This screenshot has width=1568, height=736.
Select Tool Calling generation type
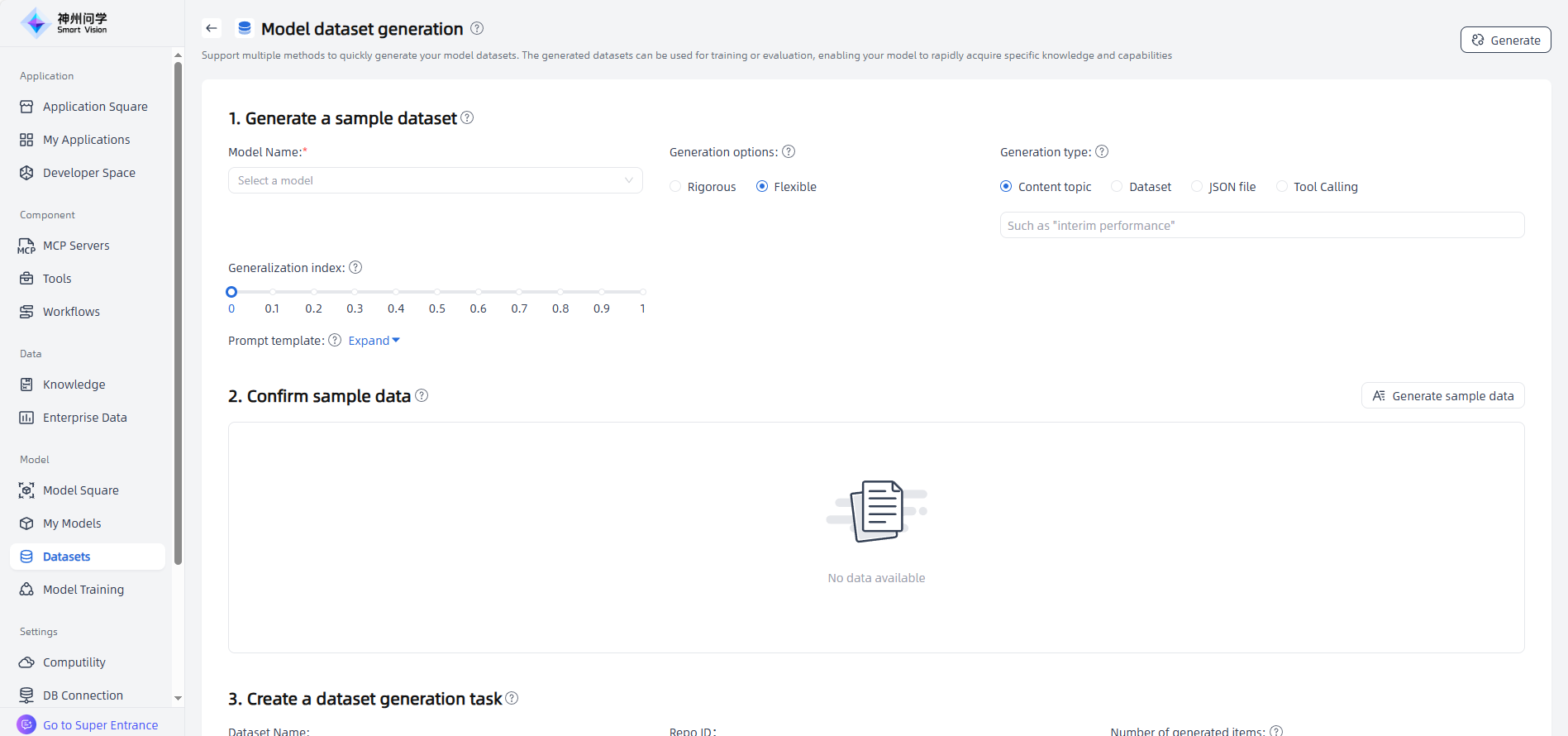(x=1282, y=187)
